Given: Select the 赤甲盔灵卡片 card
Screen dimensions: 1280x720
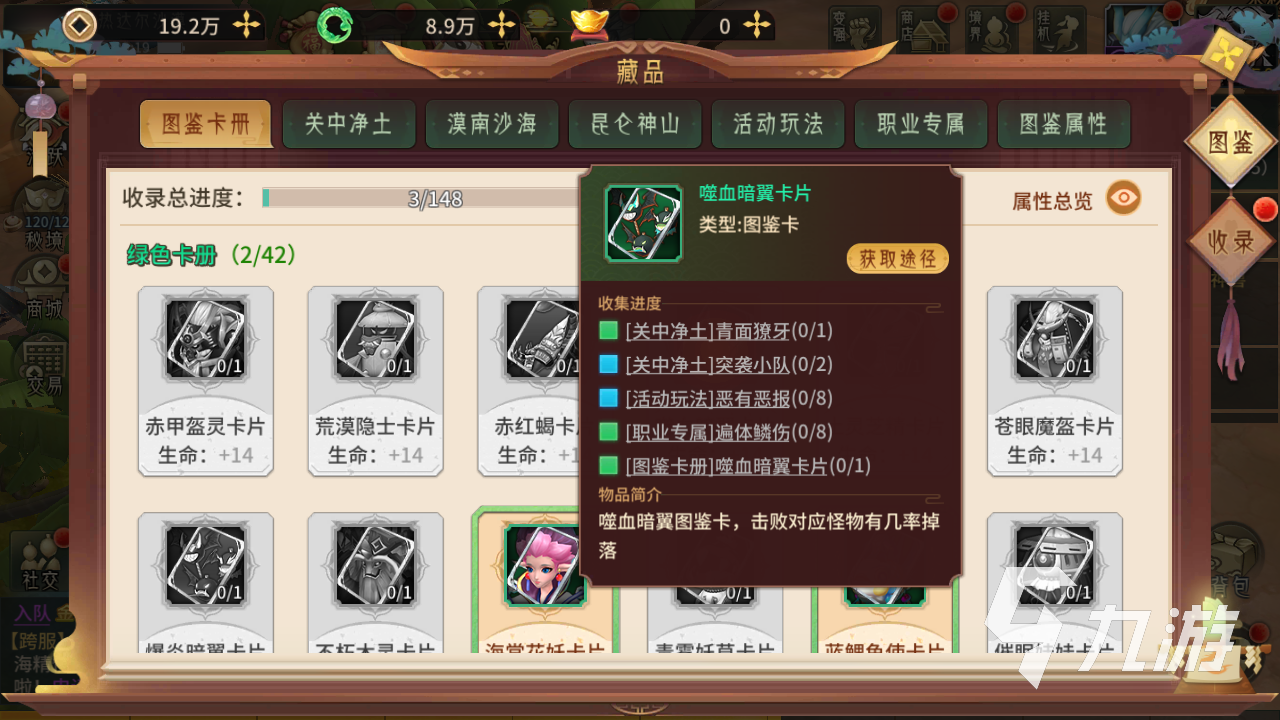Looking at the screenshot, I should 205,381.
